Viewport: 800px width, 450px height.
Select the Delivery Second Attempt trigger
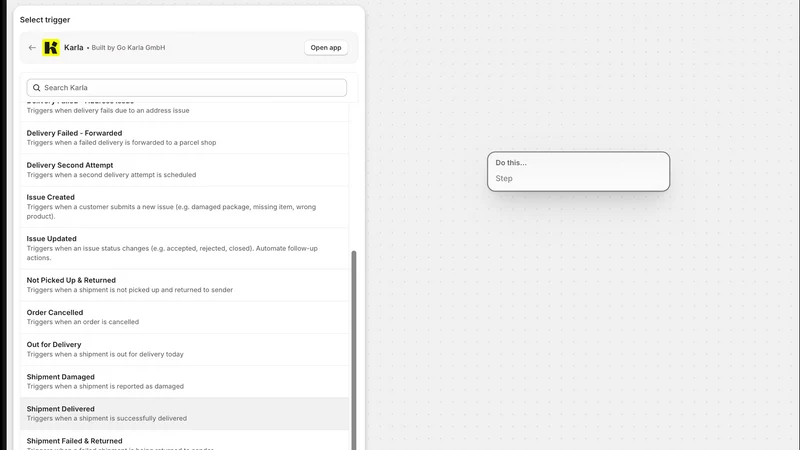[x=184, y=170]
